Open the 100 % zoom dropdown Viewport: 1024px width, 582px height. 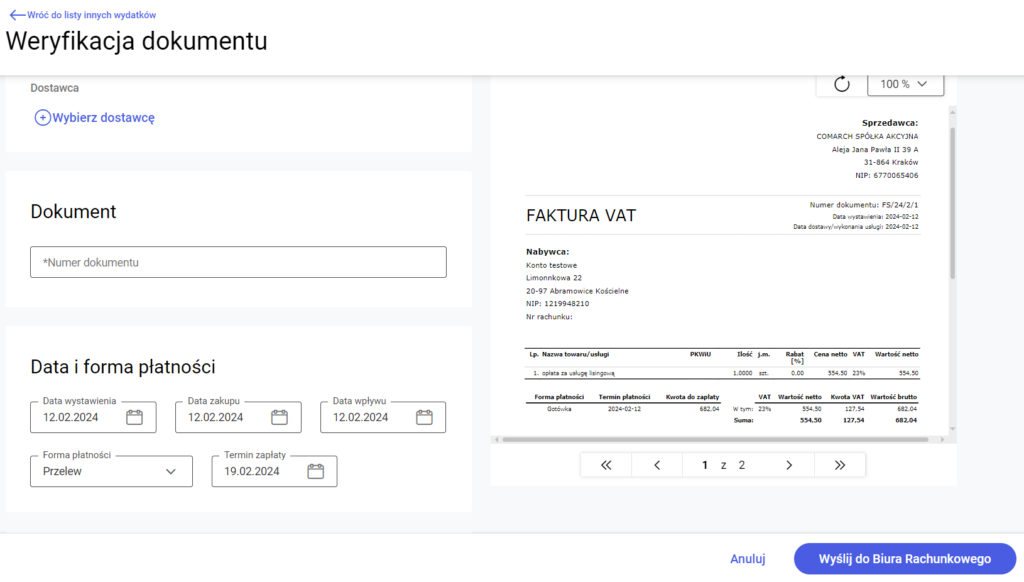(905, 84)
